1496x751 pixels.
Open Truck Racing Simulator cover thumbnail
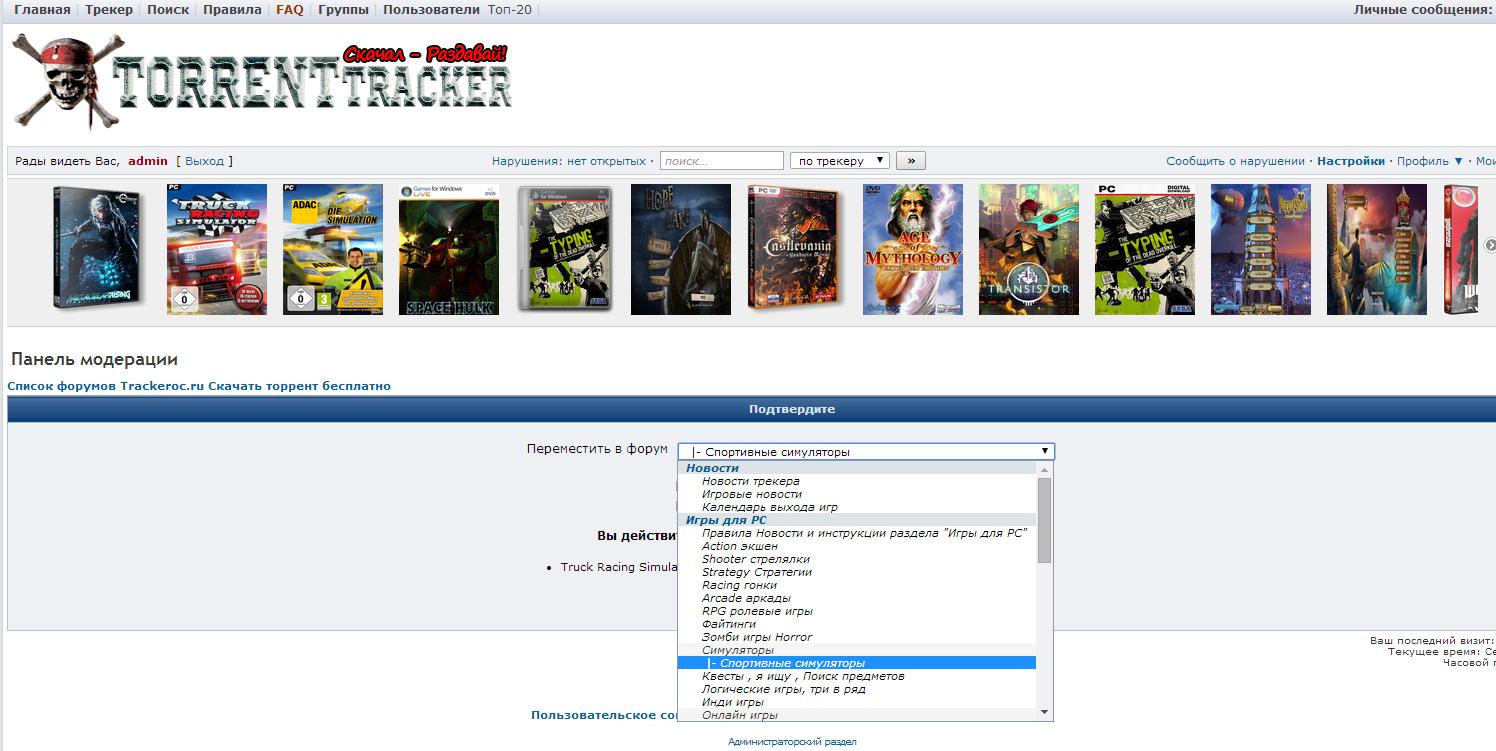coord(217,249)
